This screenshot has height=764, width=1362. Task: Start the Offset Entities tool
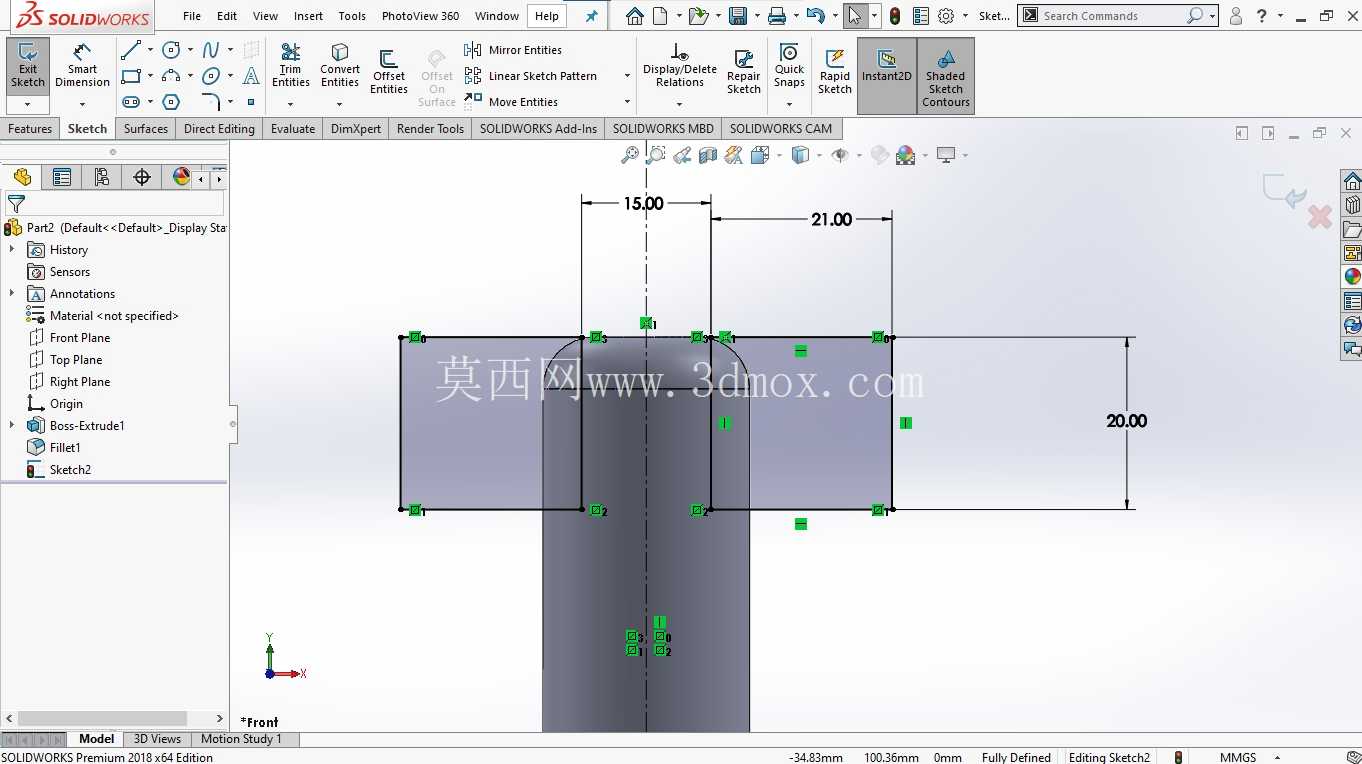click(389, 72)
